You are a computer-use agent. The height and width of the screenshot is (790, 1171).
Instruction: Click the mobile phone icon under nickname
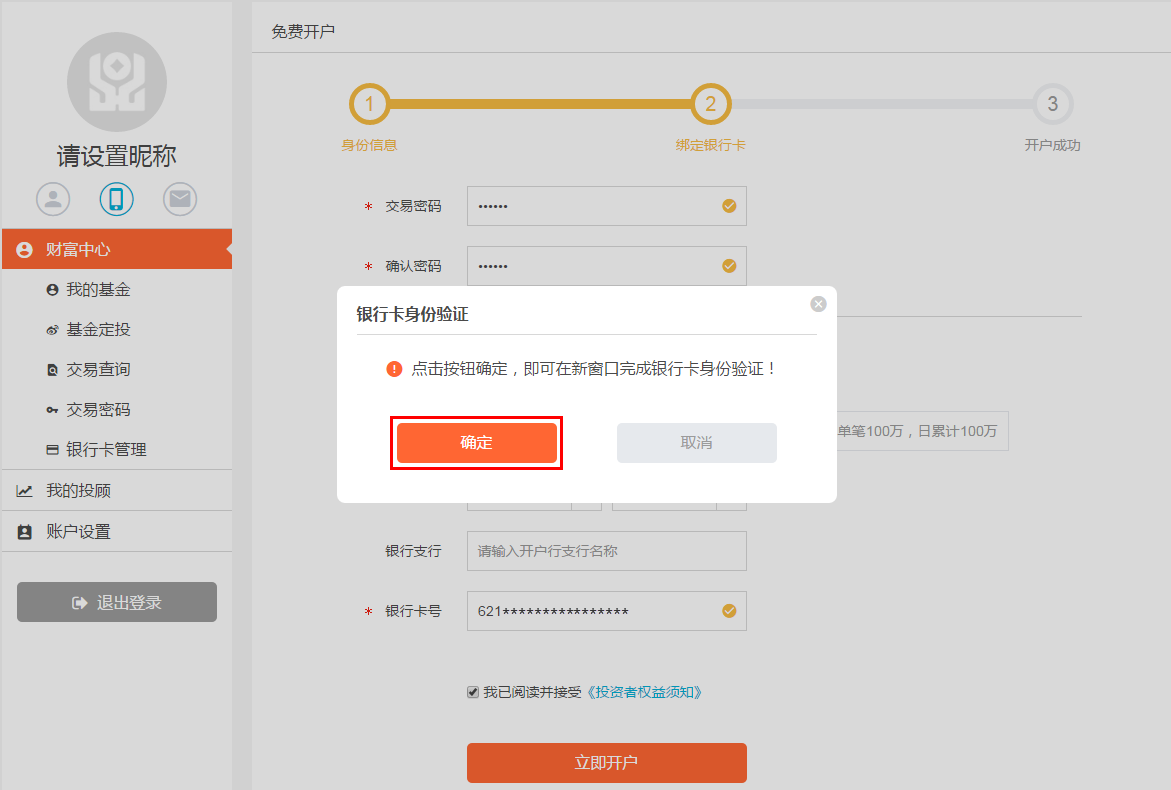pyautogui.click(x=116, y=199)
